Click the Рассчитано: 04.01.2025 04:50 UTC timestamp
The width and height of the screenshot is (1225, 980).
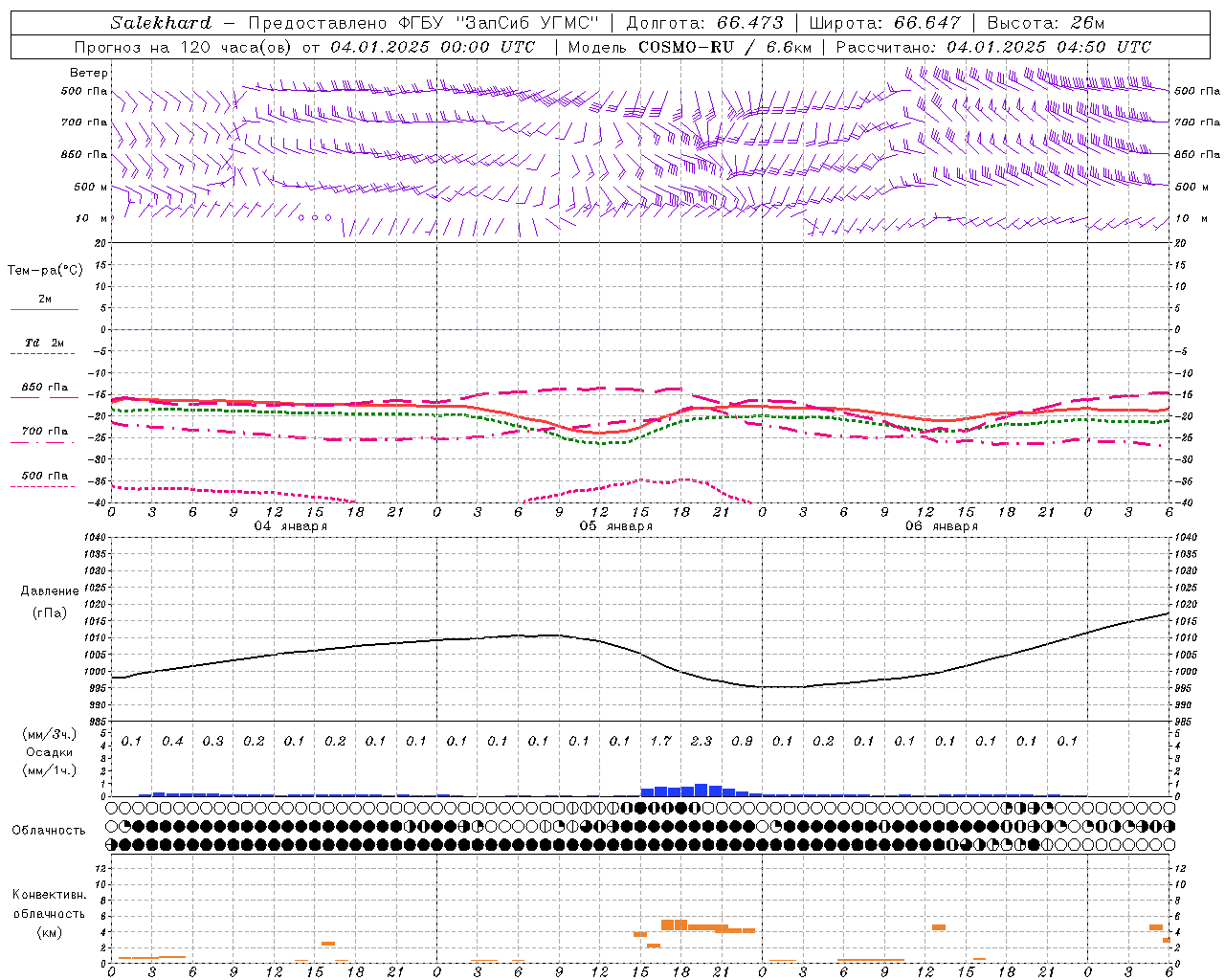click(993, 47)
